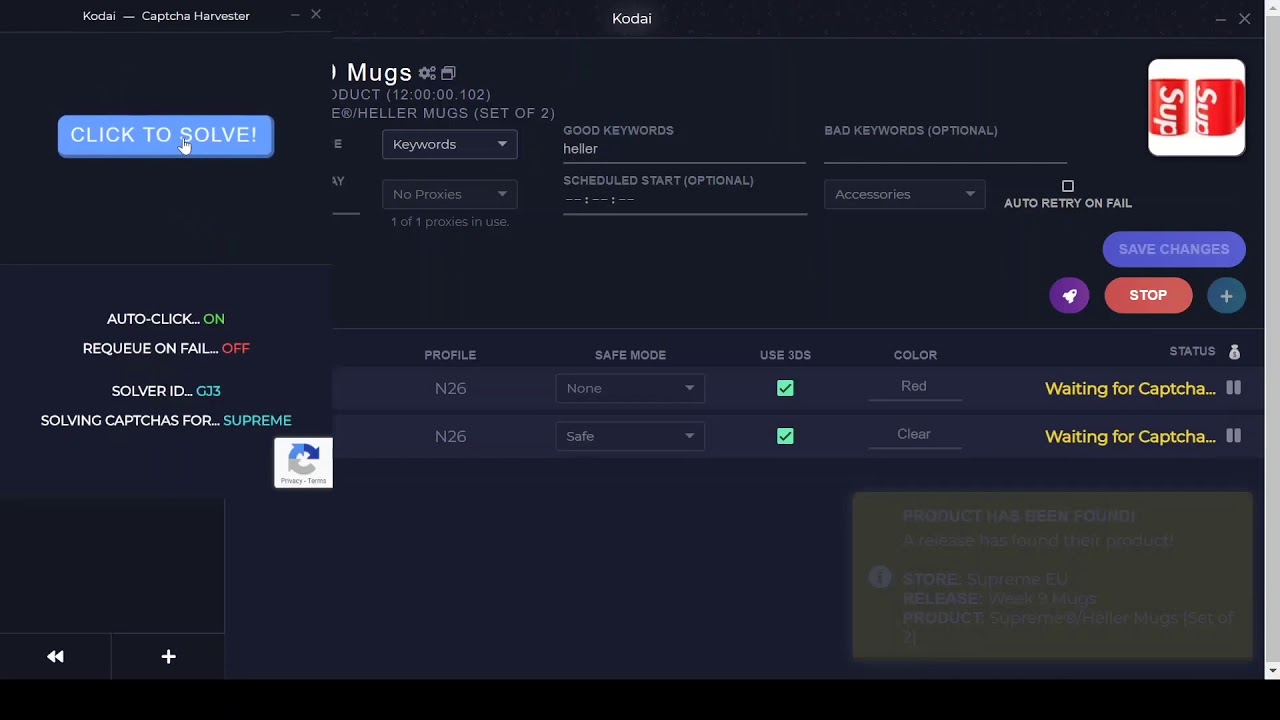
Task: Select N26 profile in Red row
Action: pos(450,388)
